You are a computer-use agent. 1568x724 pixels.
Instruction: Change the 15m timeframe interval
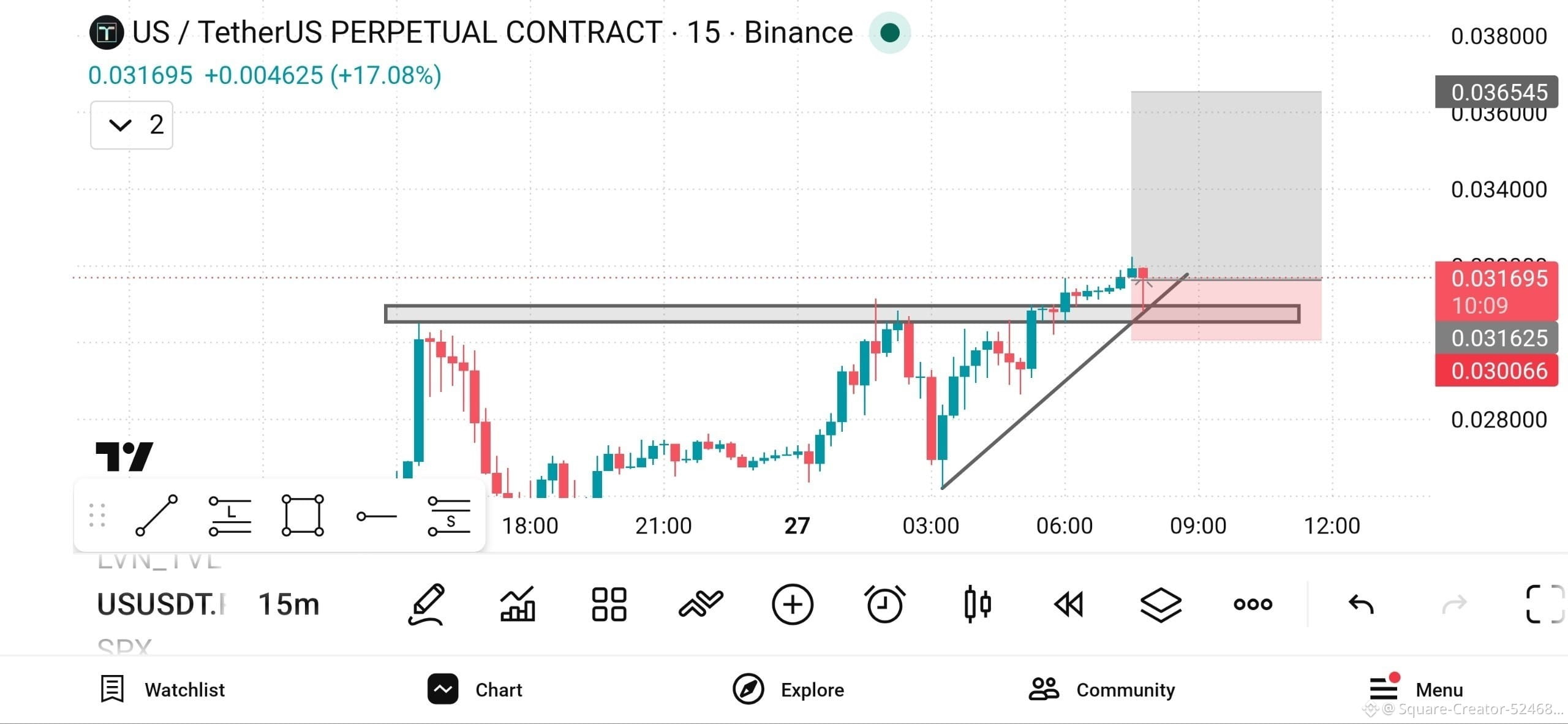coord(288,605)
